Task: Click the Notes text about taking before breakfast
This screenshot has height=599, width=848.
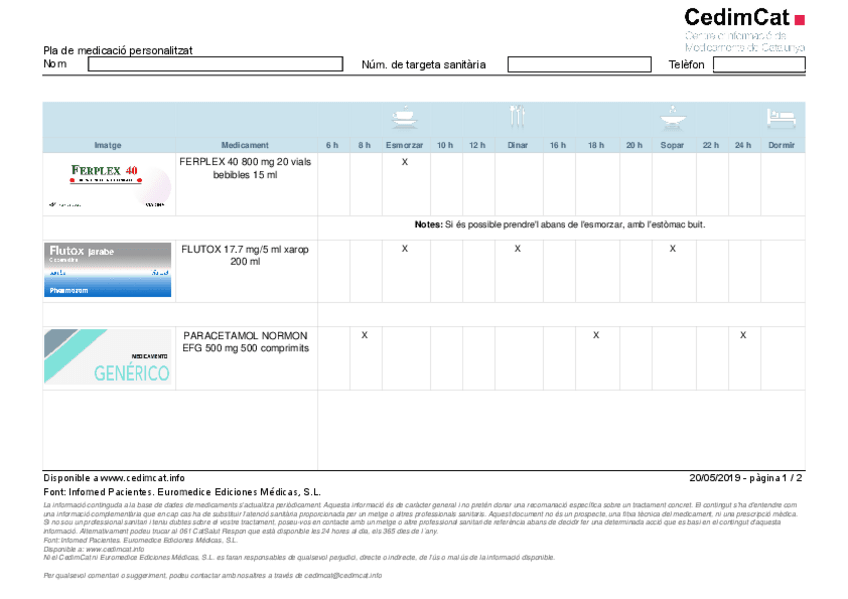Action: click(x=560, y=224)
